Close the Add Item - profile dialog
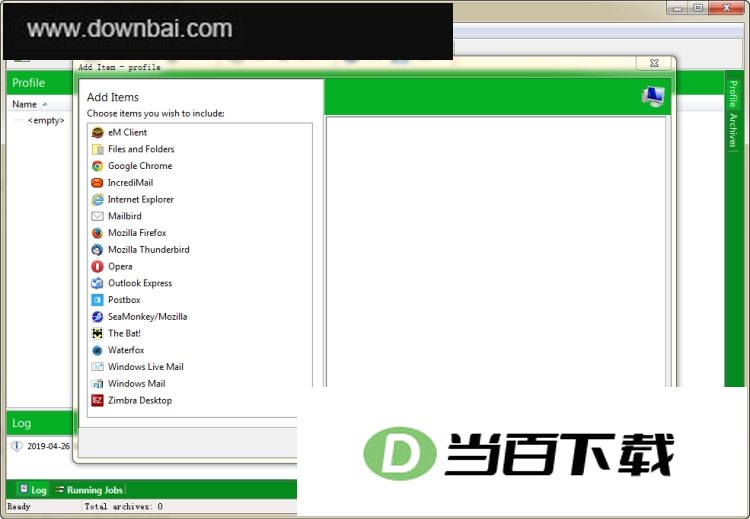 click(654, 63)
